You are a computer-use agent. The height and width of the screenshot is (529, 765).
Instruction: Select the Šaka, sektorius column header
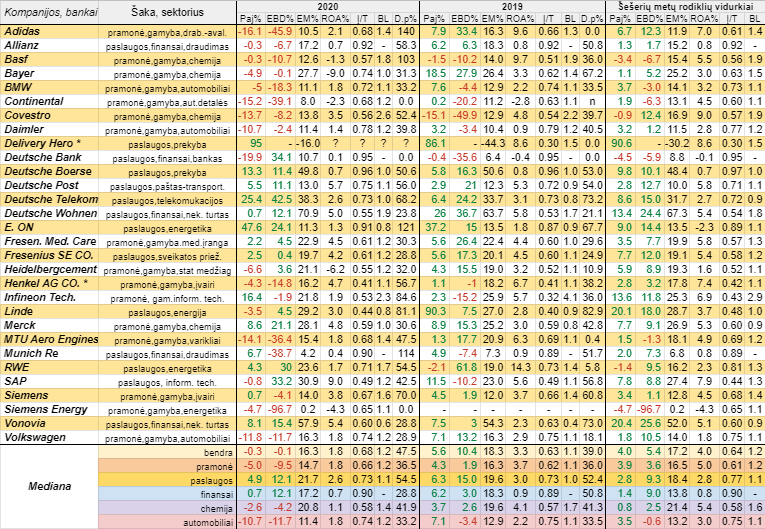pyautogui.click(x=168, y=13)
